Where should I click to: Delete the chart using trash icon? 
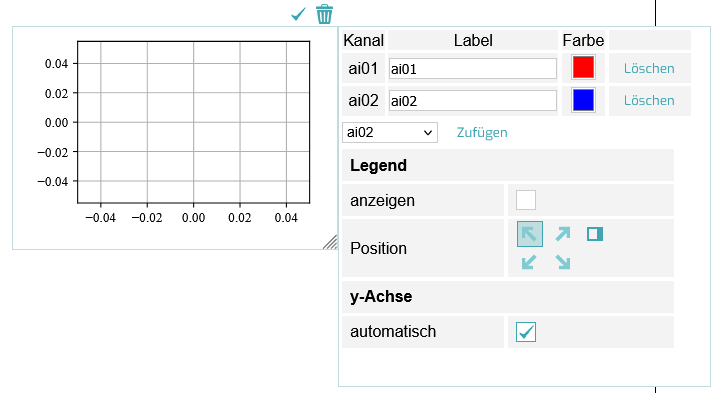[324, 14]
